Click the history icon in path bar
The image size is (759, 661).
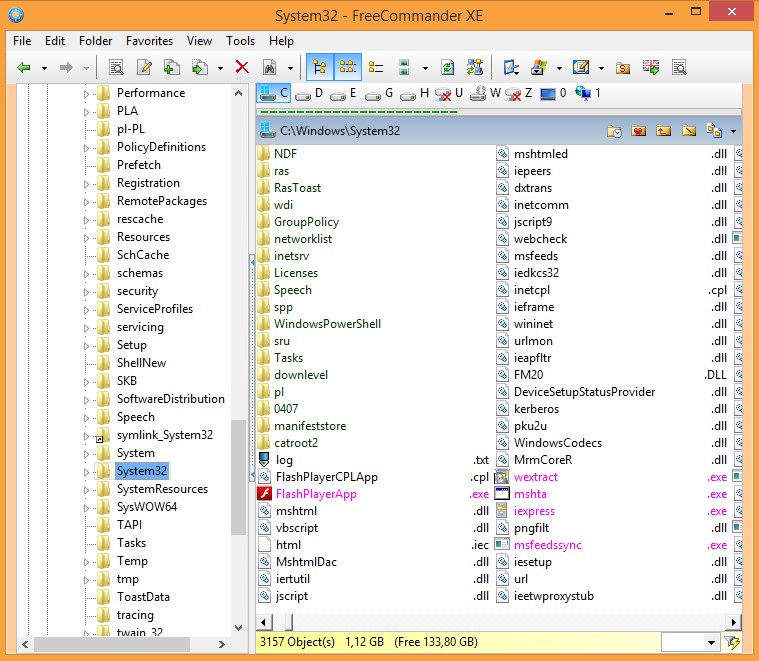click(614, 131)
